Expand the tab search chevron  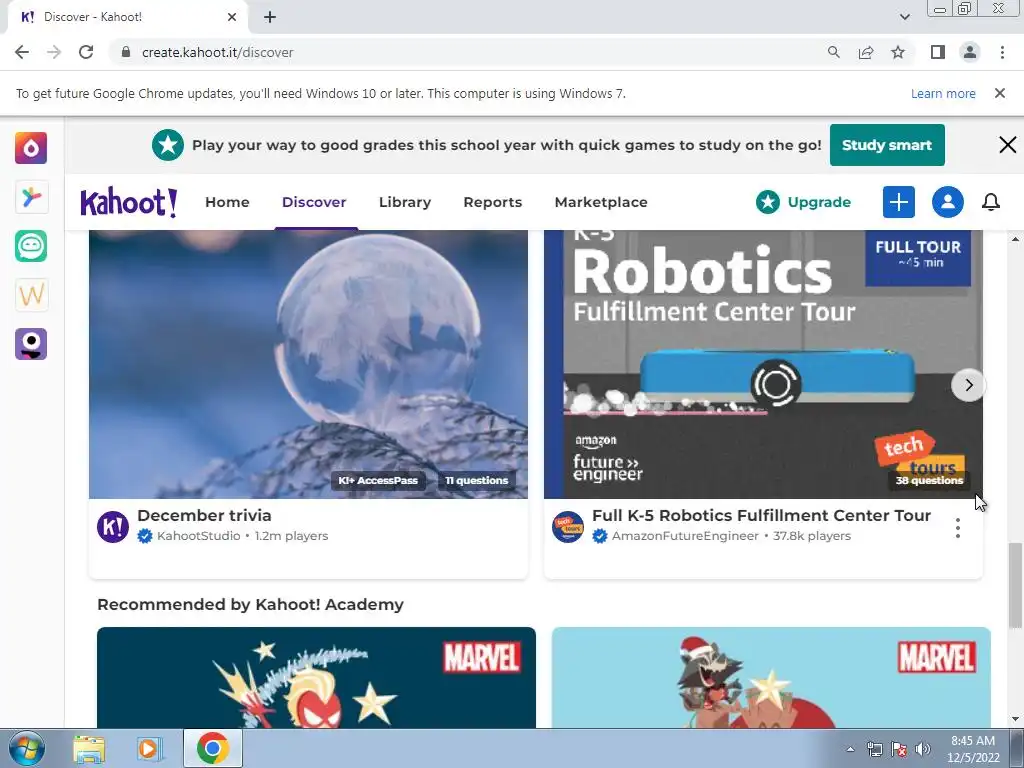click(x=904, y=17)
